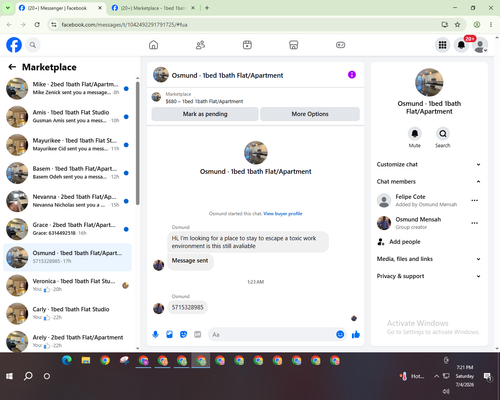Open the Notifications bell
Viewport: 500px width, 400px height.
pos(461,45)
